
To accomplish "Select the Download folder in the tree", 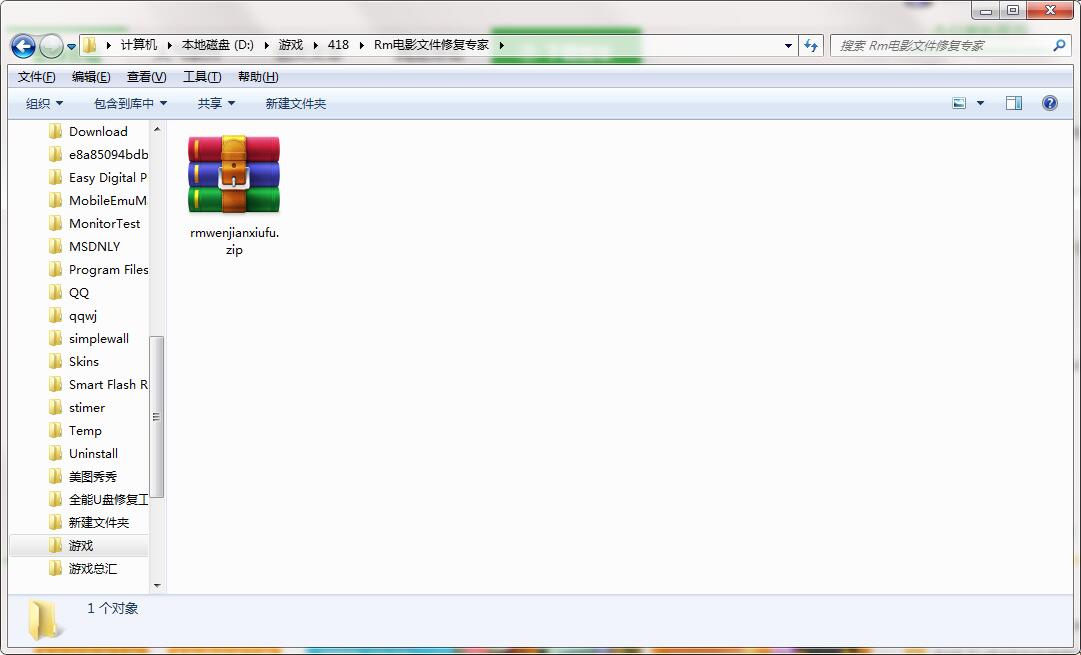I will click(98, 132).
